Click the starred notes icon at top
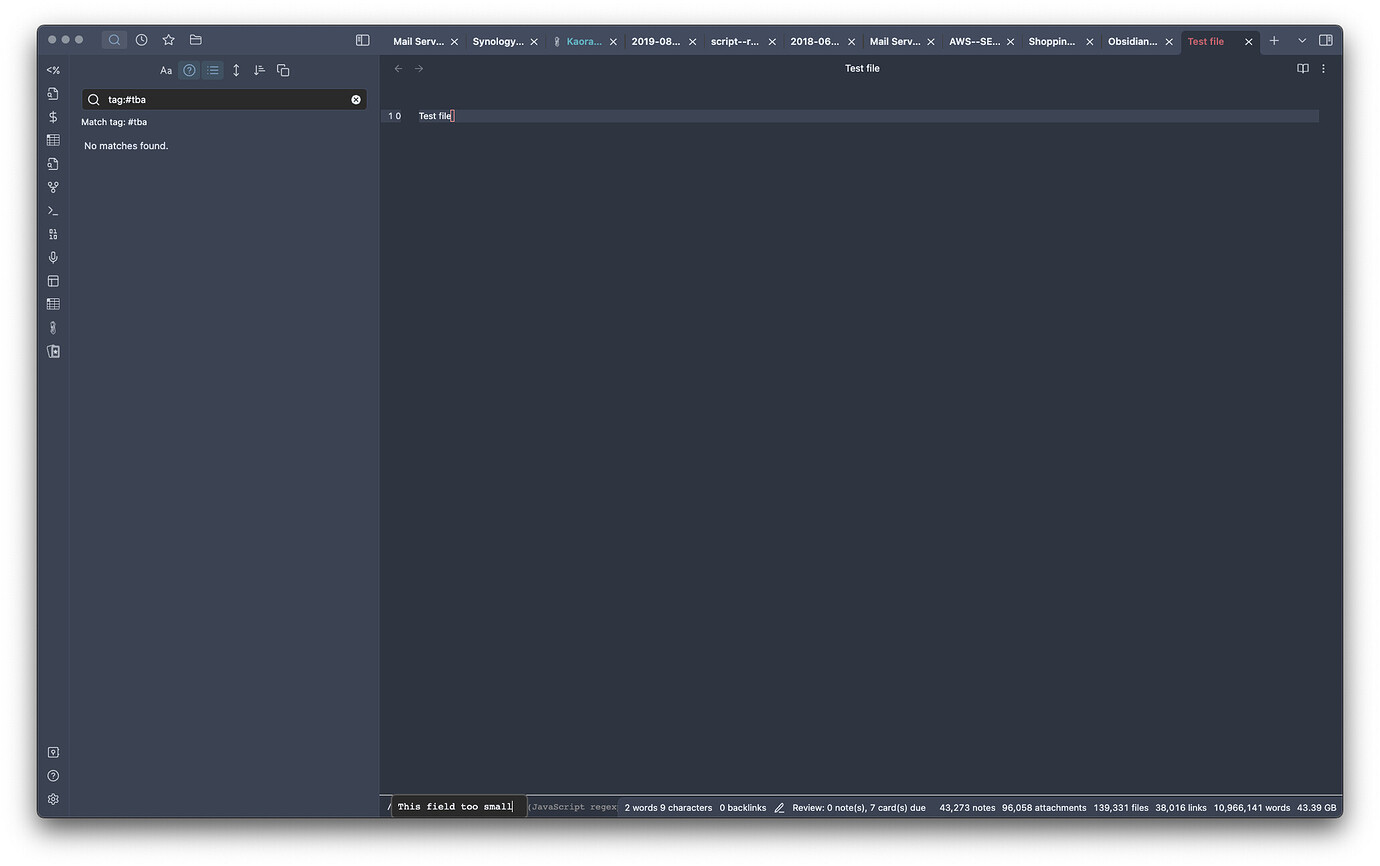This screenshot has width=1380, height=866. tap(168, 40)
